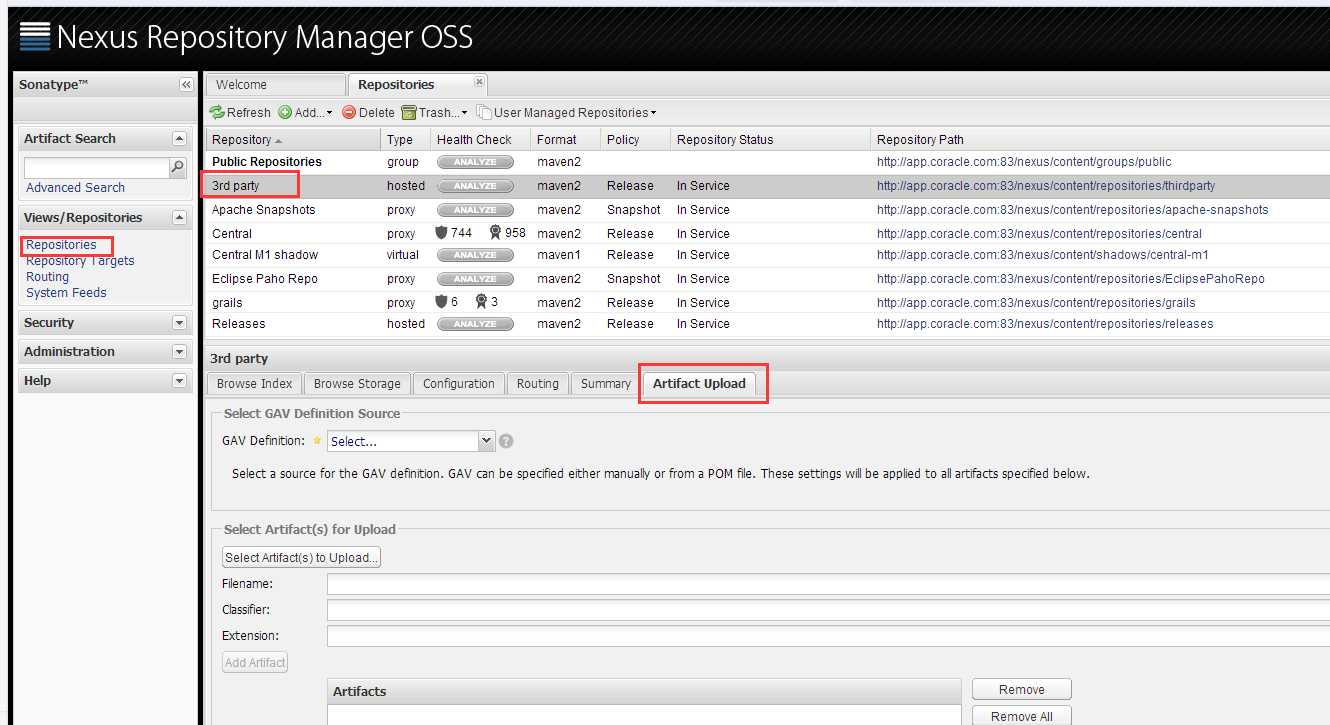Click Select Artifact(s) to Upload button
1330x725 pixels.
(301, 558)
